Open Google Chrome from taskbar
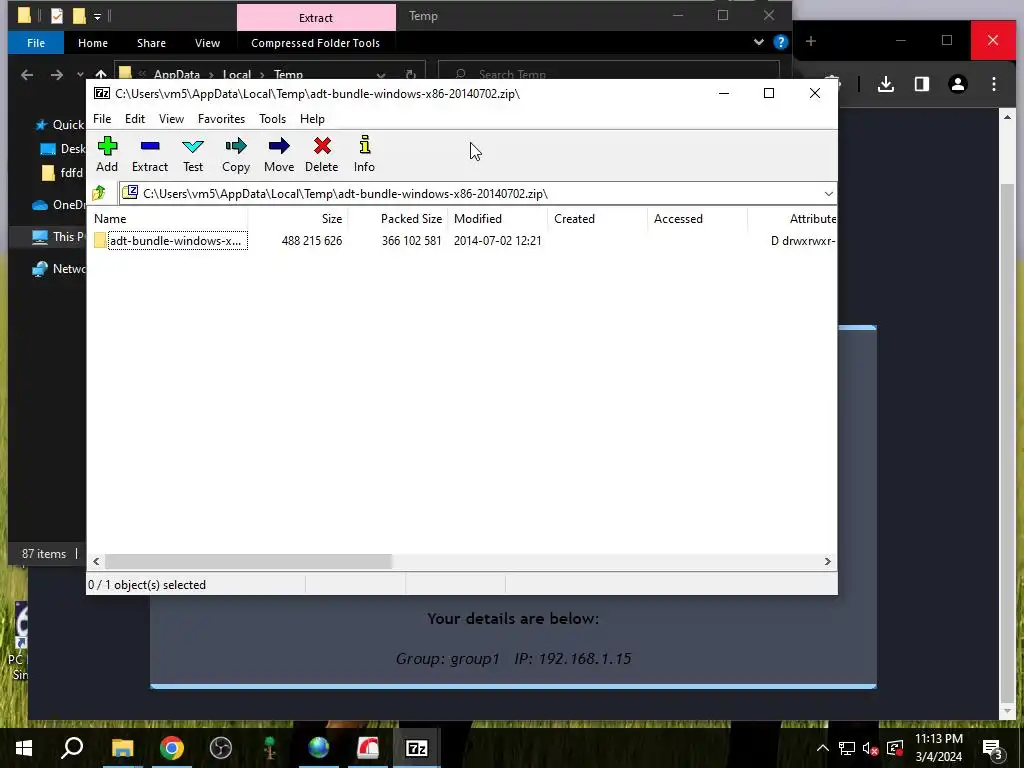This screenshot has height=768, width=1024. [172, 748]
